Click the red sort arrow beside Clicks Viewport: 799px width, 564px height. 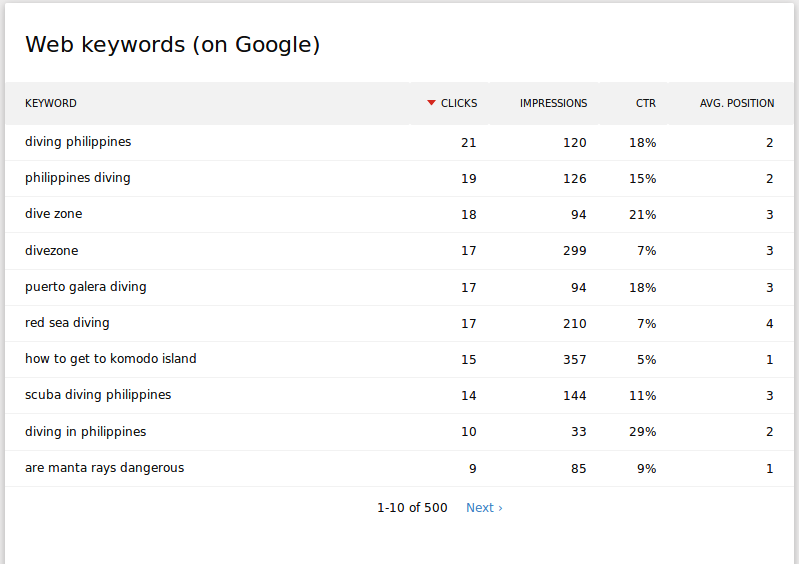(431, 103)
